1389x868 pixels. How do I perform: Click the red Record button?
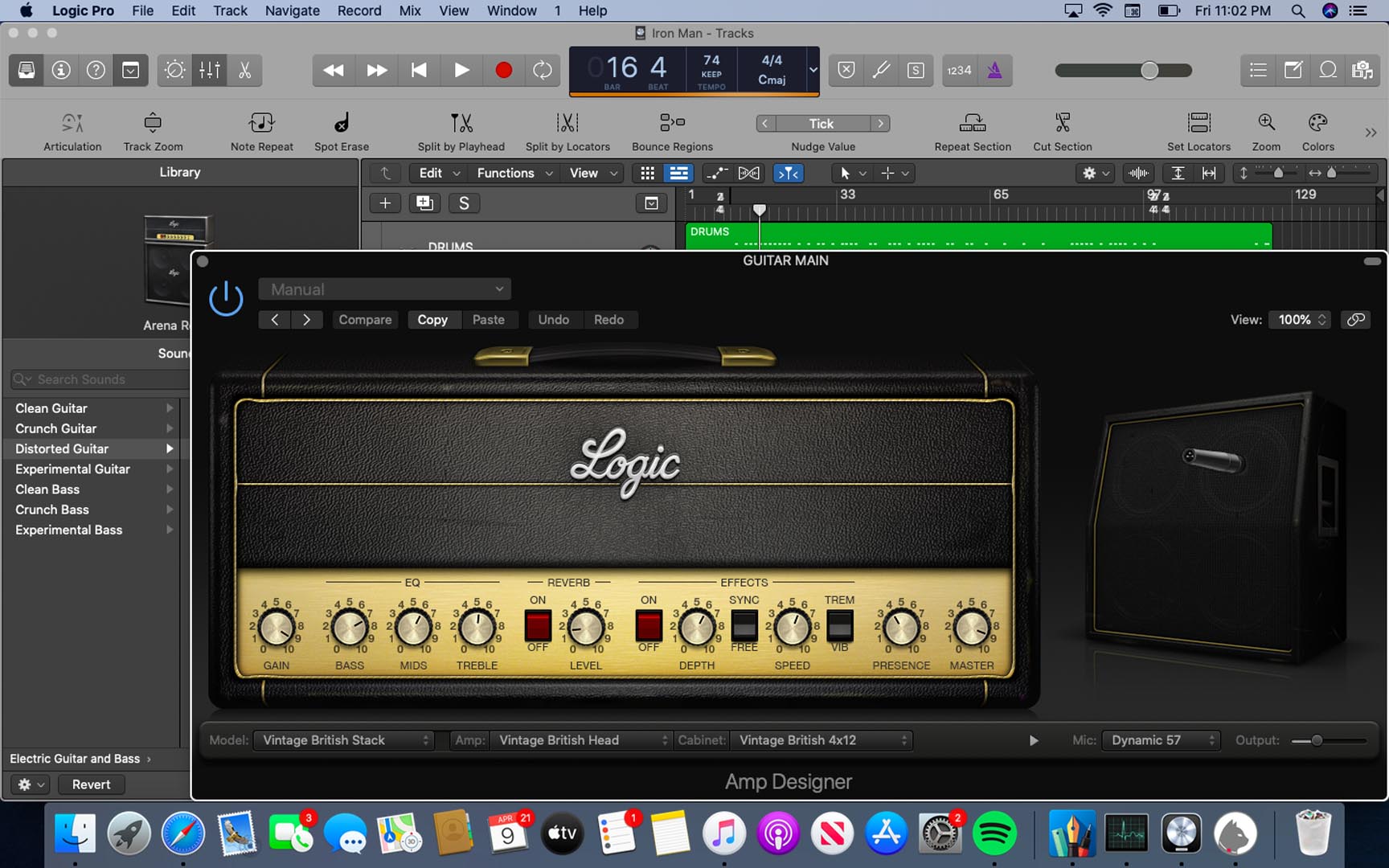coord(504,70)
